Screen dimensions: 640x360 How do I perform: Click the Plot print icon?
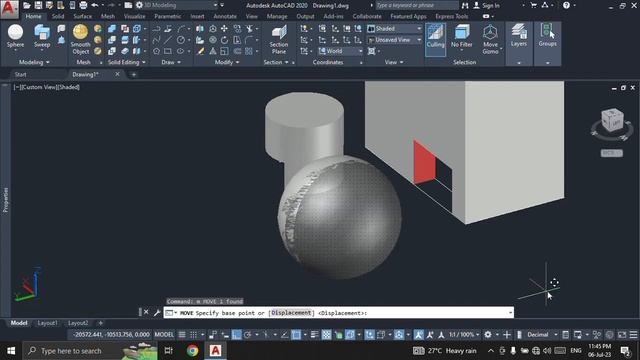click(x=83, y=5)
